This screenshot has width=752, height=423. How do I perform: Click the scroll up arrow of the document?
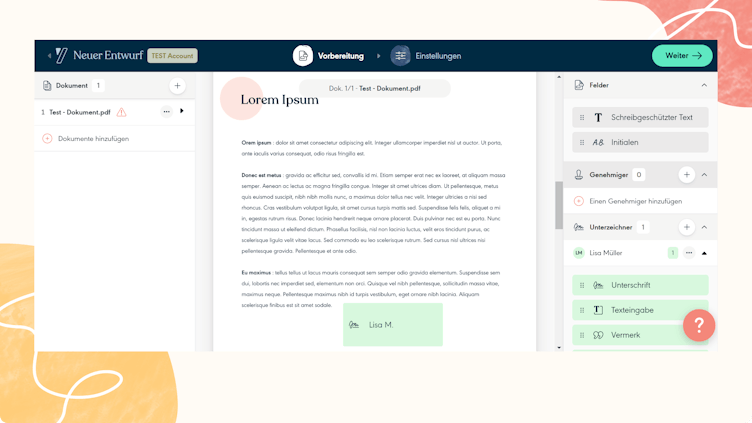[x=559, y=77]
